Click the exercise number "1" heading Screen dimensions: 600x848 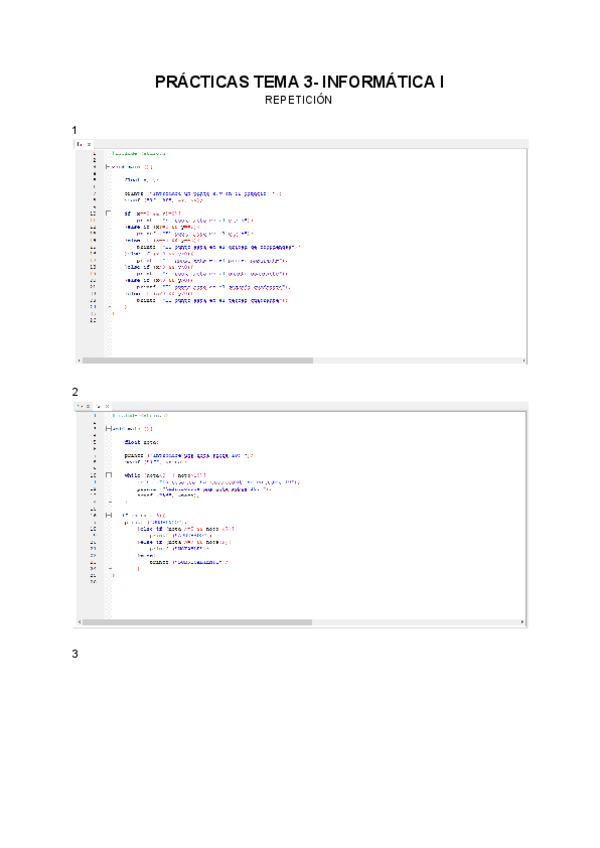[x=75, y=130]
